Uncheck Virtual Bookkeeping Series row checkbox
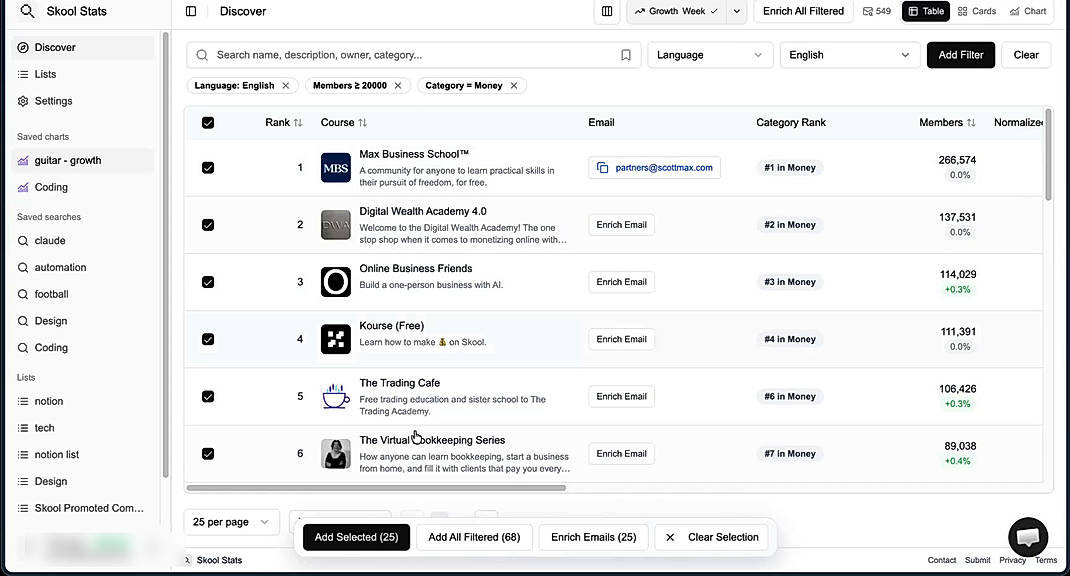Viewport: 1070px width, 576px height. (208, 454)
